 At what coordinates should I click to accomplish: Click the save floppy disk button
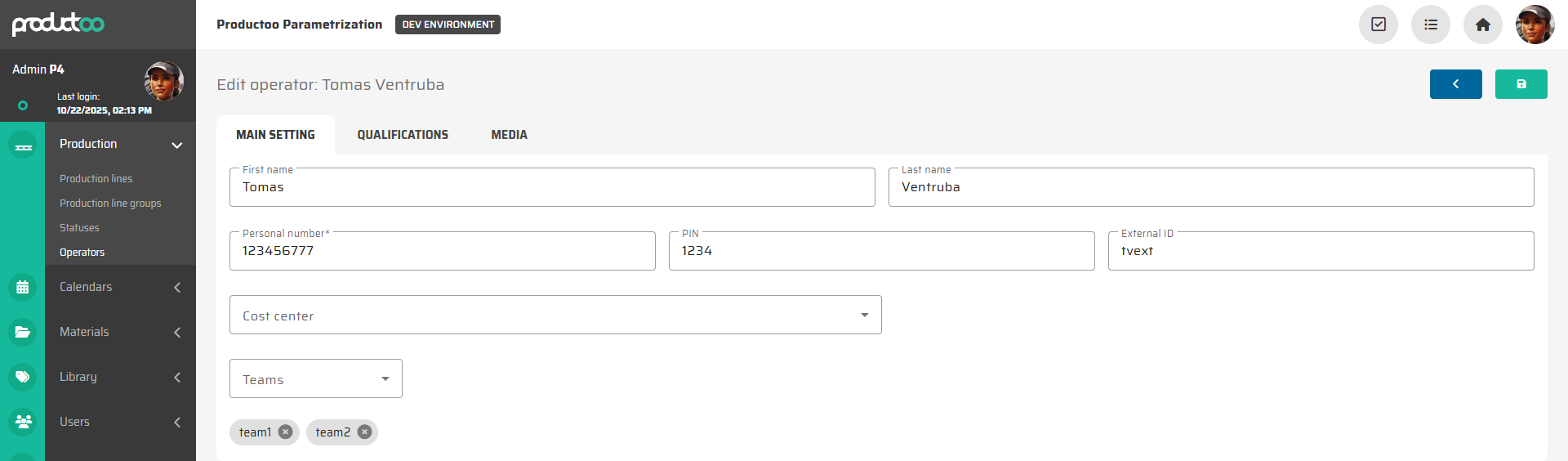pyautogui.click(x=1521, y=84)
